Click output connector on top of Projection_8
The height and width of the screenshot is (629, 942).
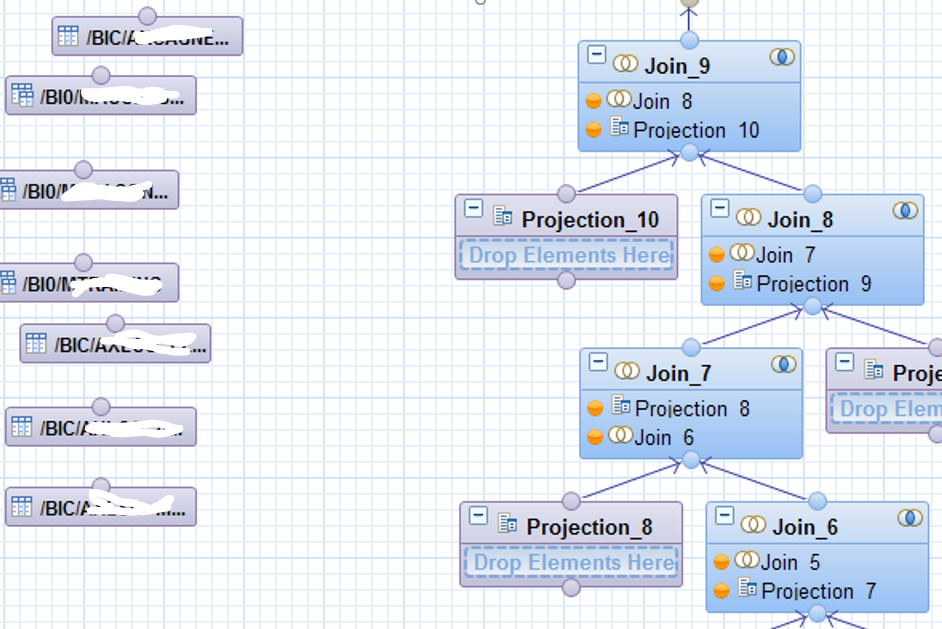point(571,500)
